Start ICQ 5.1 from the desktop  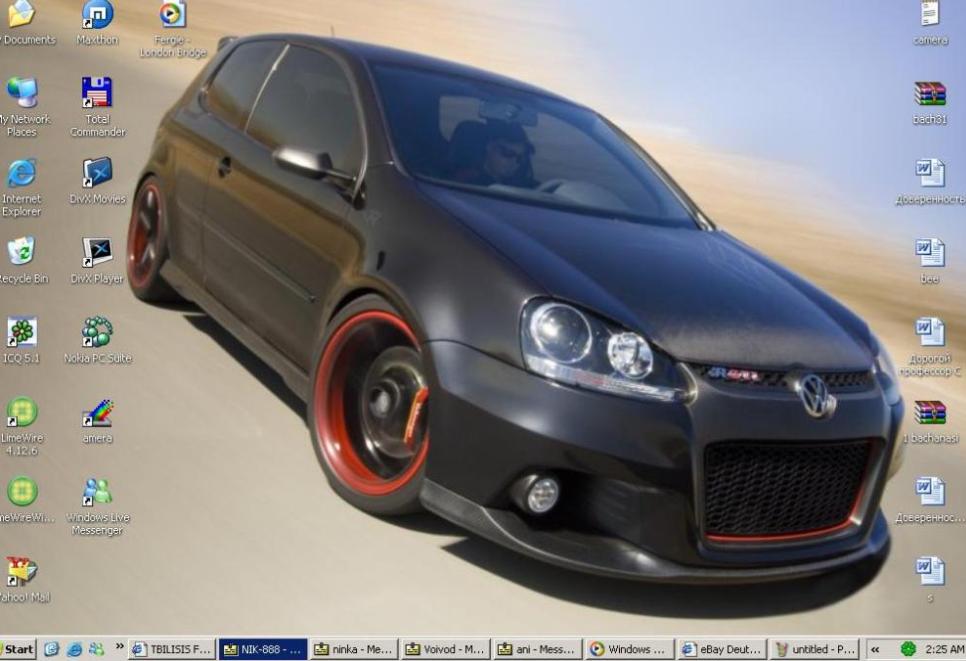coord(22,332)
